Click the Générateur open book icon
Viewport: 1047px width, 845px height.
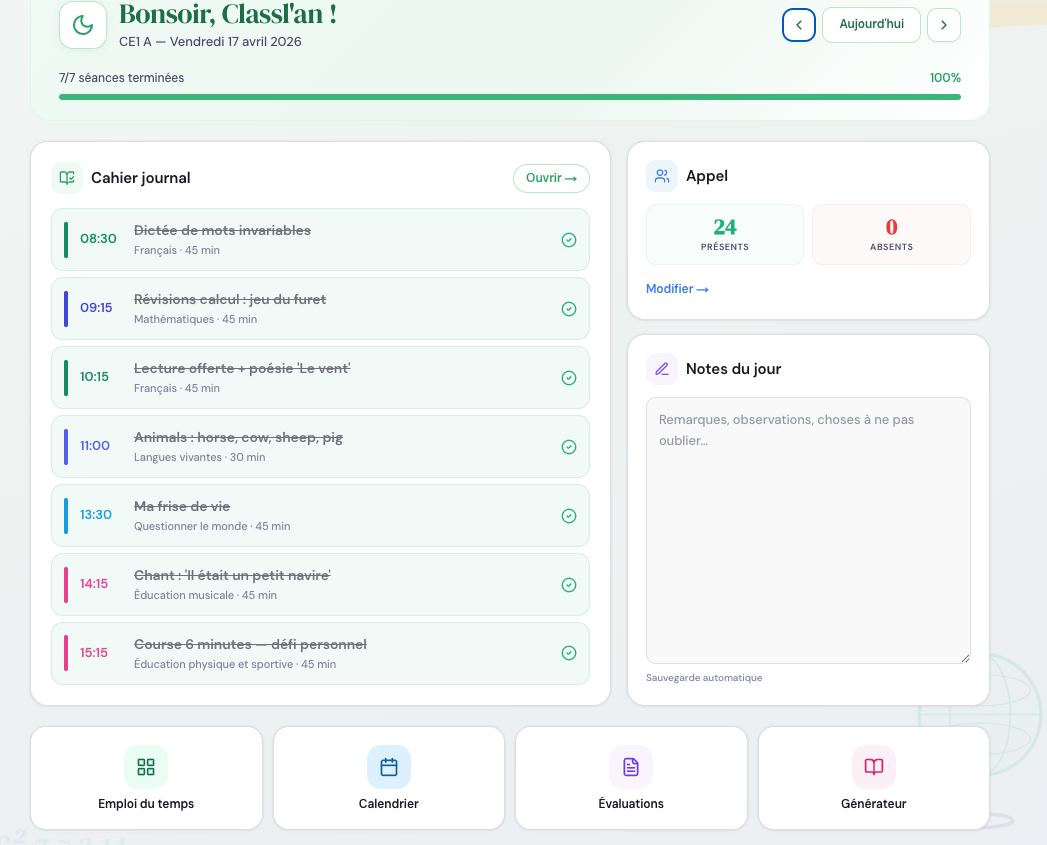[873, 767]
